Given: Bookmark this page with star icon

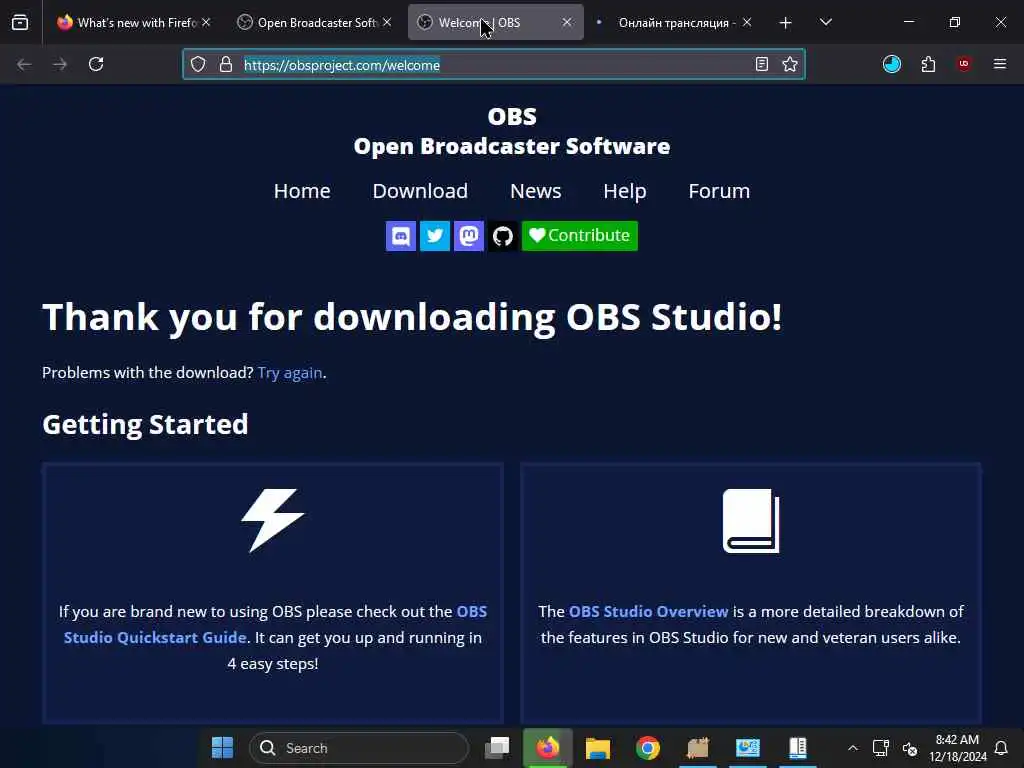Looking at the screenshot, I should 790,64.
